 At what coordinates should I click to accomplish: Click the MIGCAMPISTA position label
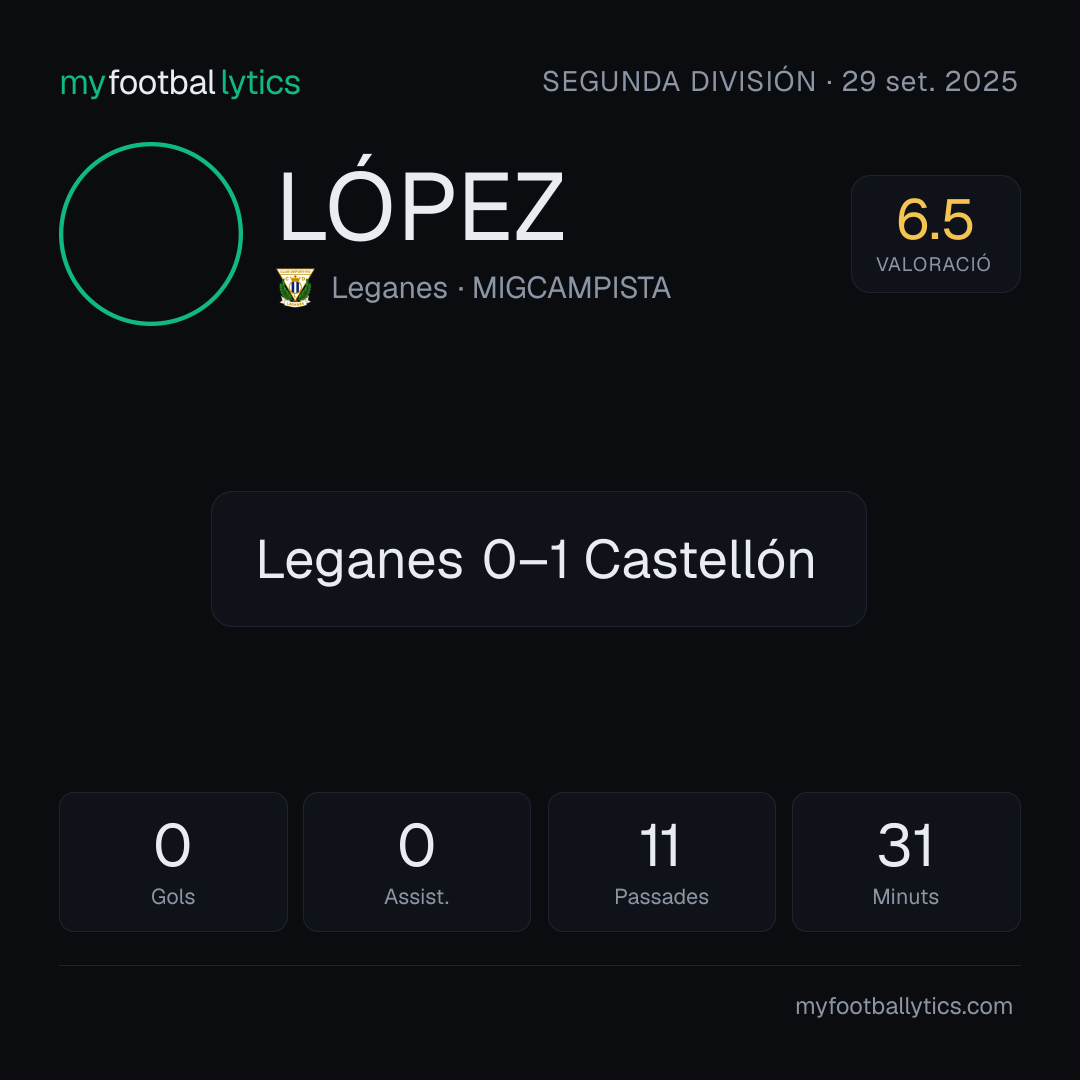pyautogui.click(x=572, y=288)
